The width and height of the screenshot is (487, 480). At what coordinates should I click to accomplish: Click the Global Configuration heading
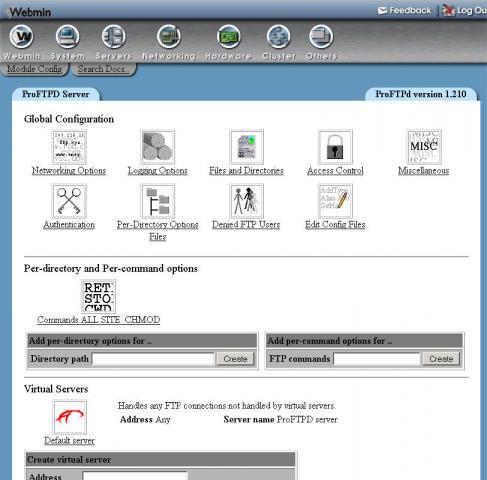point(69,119)
